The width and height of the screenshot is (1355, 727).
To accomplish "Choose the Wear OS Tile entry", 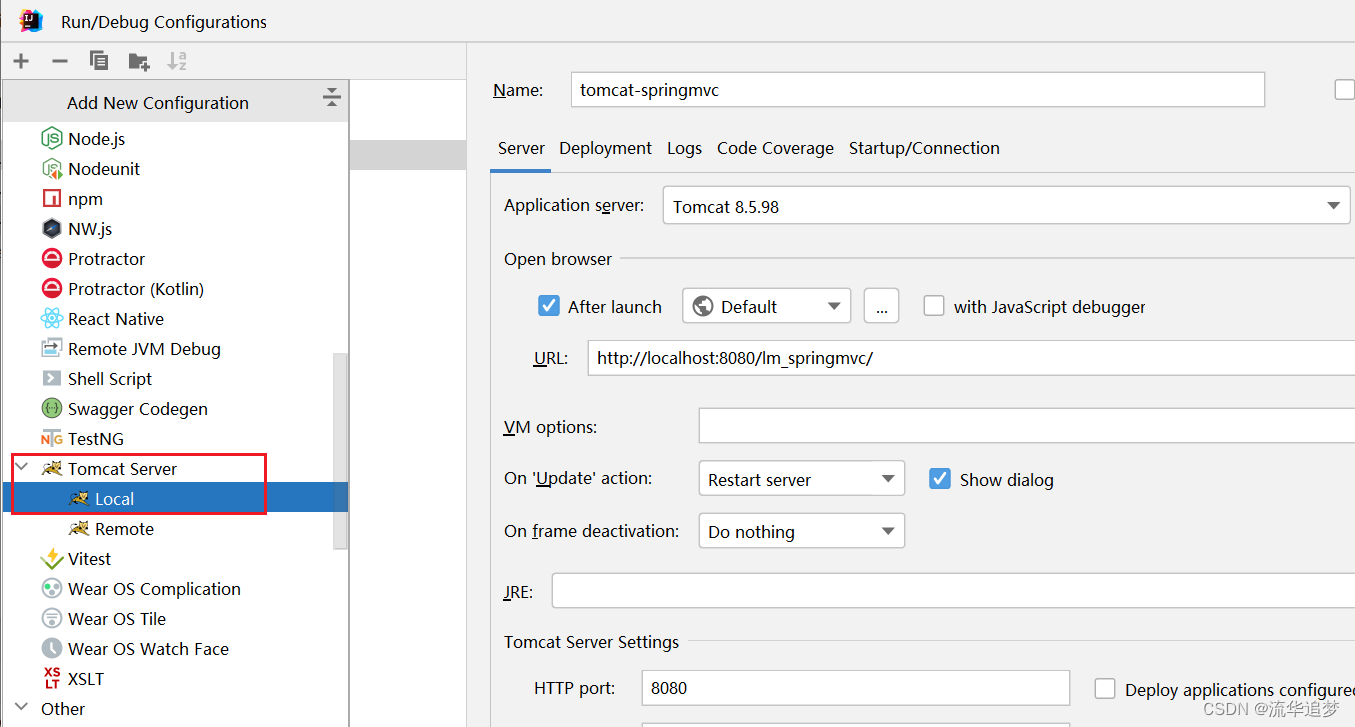I will click(175, 619).
